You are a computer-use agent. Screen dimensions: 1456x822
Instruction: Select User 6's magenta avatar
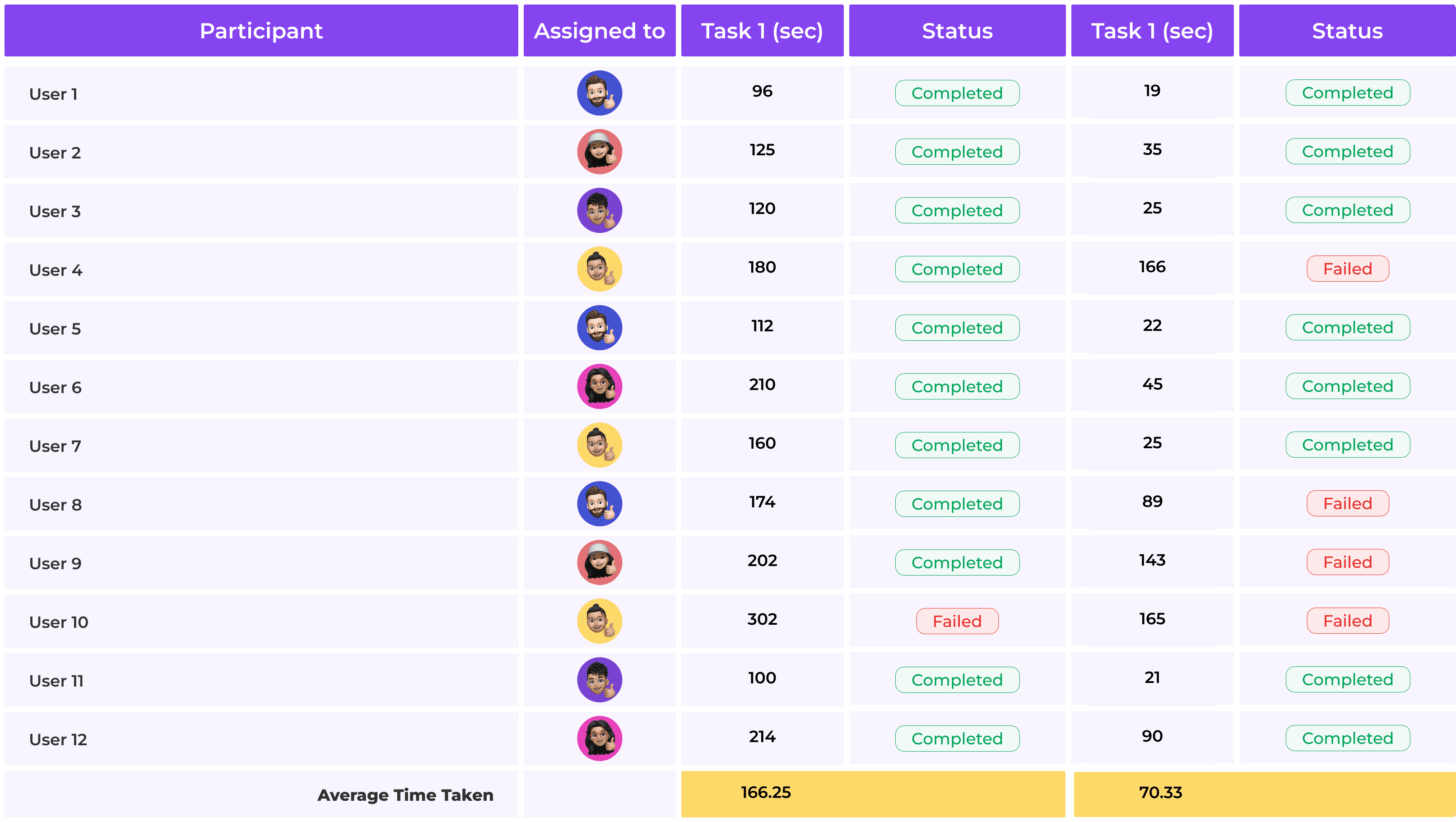[599, 387]
